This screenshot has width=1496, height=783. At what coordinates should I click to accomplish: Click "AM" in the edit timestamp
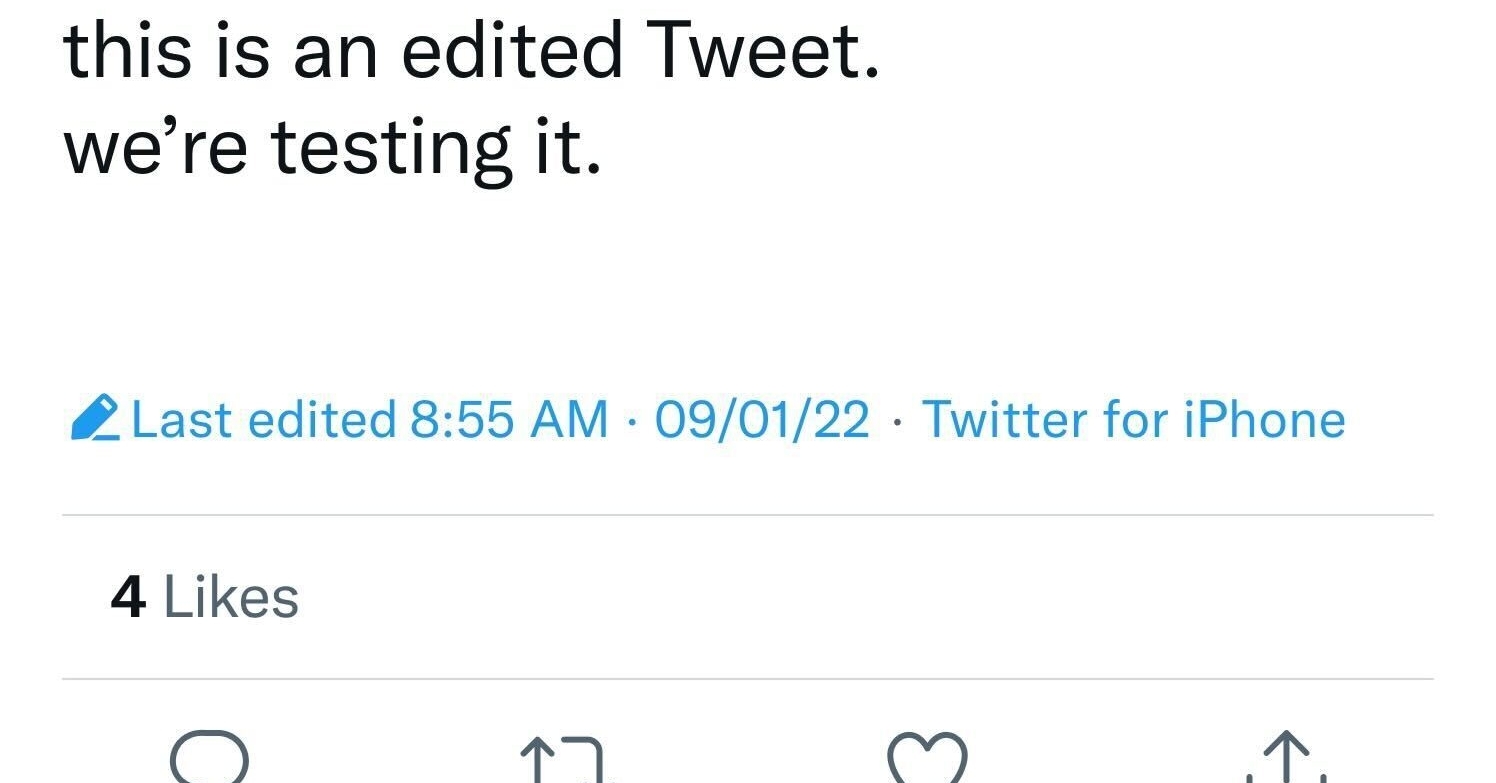pos(569,420)
